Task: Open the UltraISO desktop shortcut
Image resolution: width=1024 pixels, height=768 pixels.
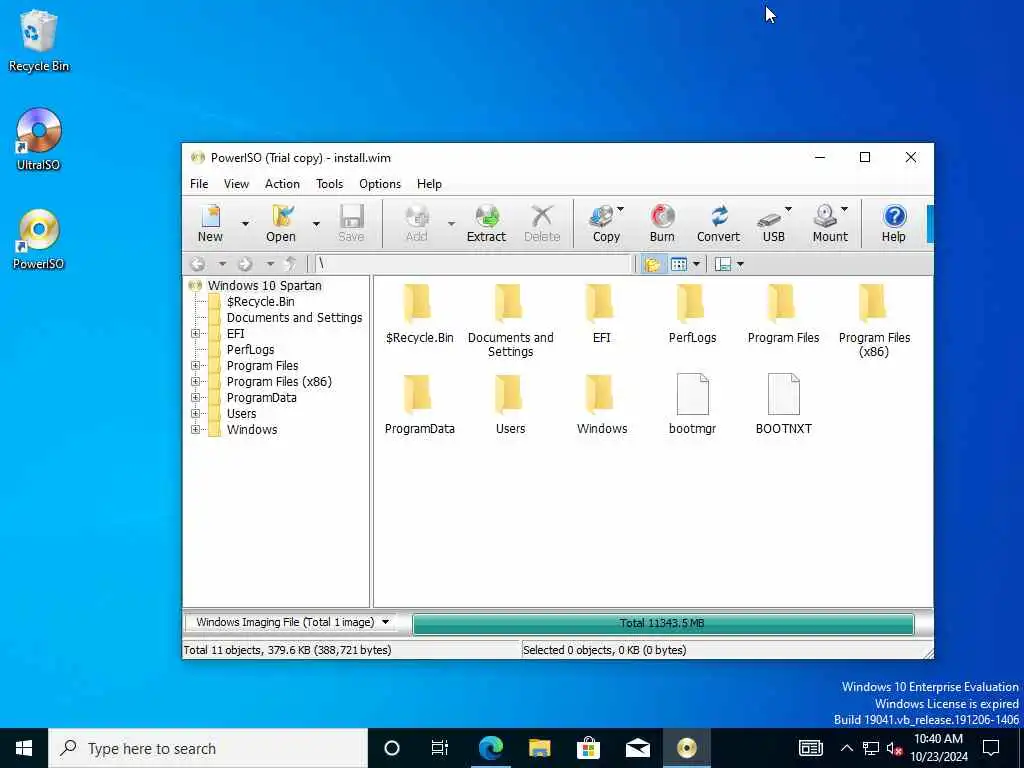Action: tap(39, 139)
